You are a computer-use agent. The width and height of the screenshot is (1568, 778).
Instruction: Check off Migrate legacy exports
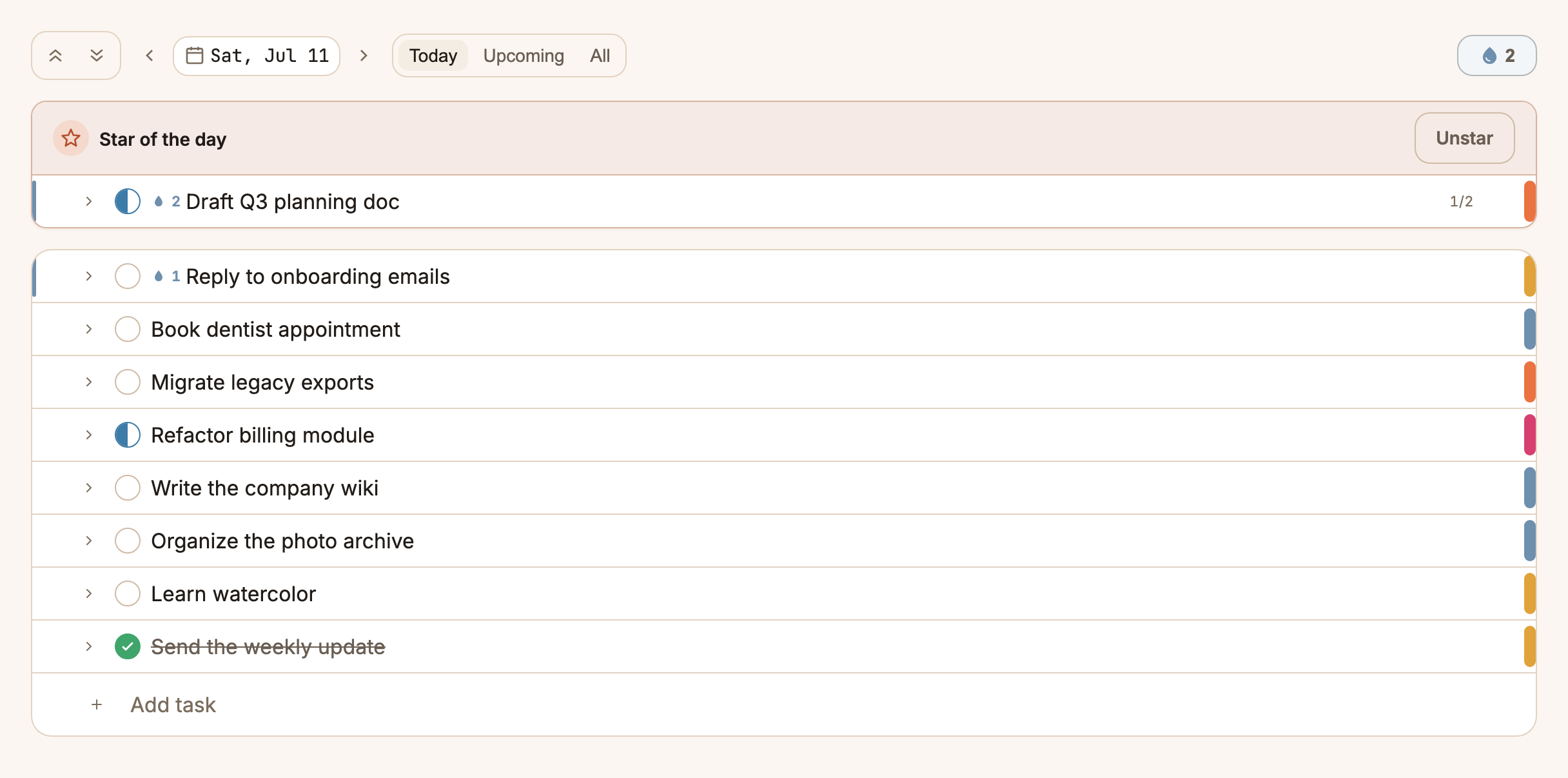click(x=128, y=382)
